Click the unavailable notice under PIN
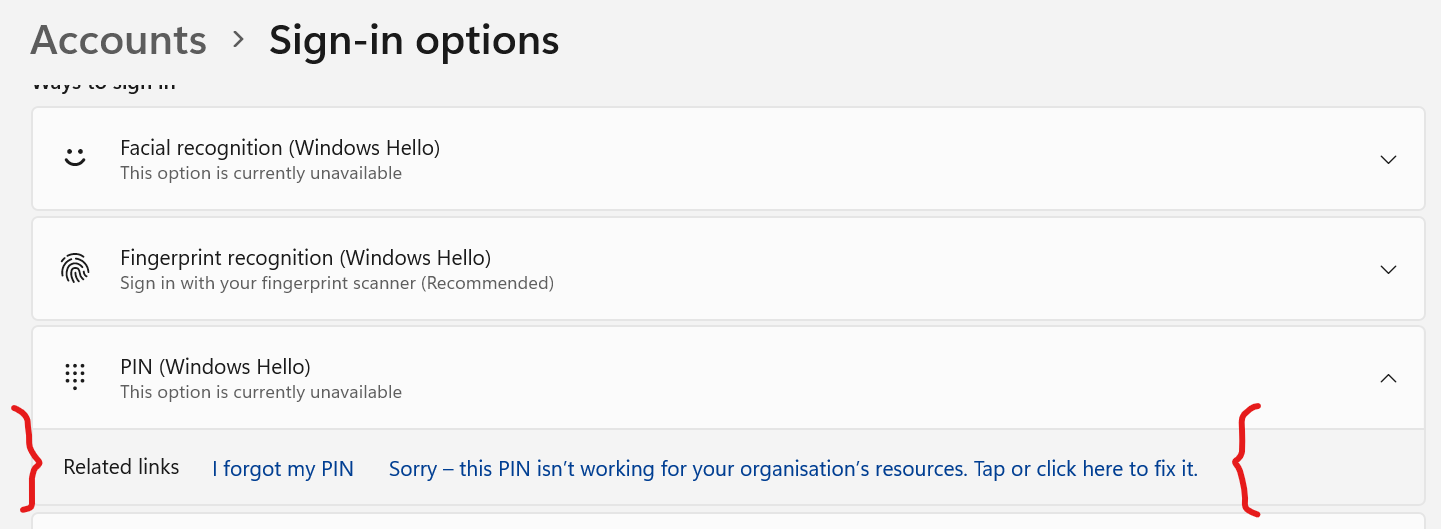The height and width of the screenshot is (529, 1441). pyautogui.click(x=261, y=392)
